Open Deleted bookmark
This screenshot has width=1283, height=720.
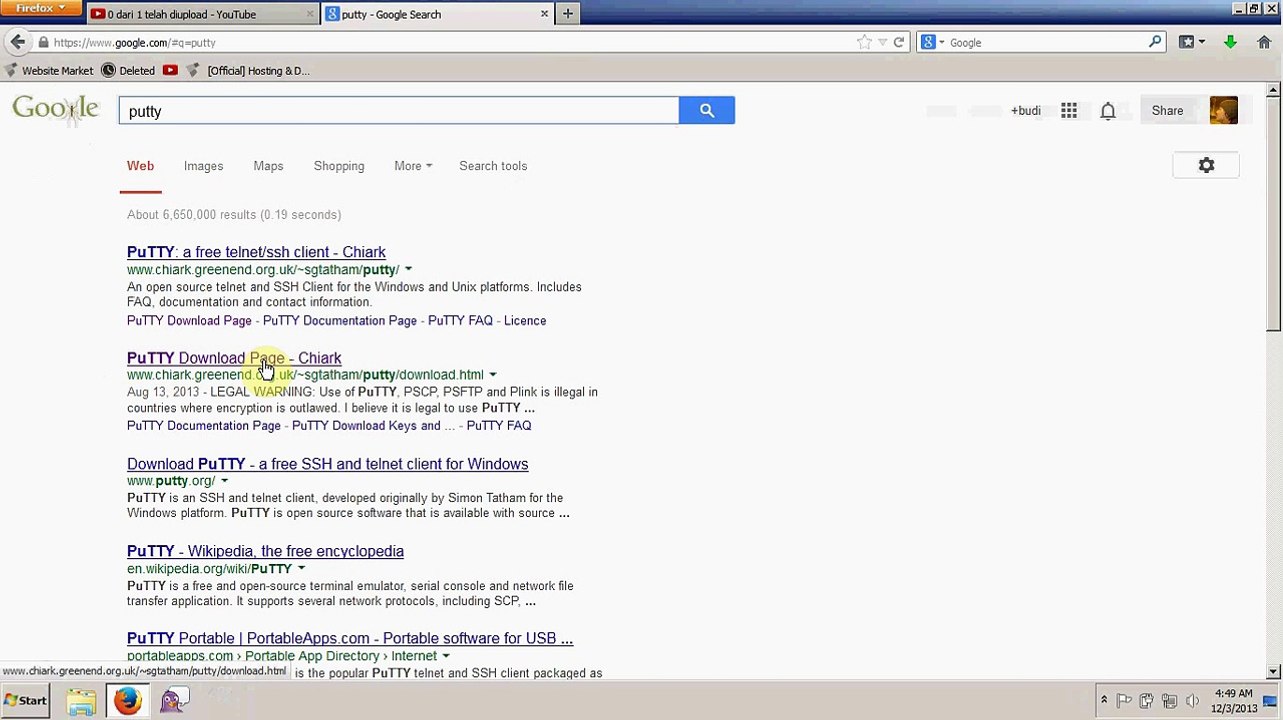click(128, 70)
